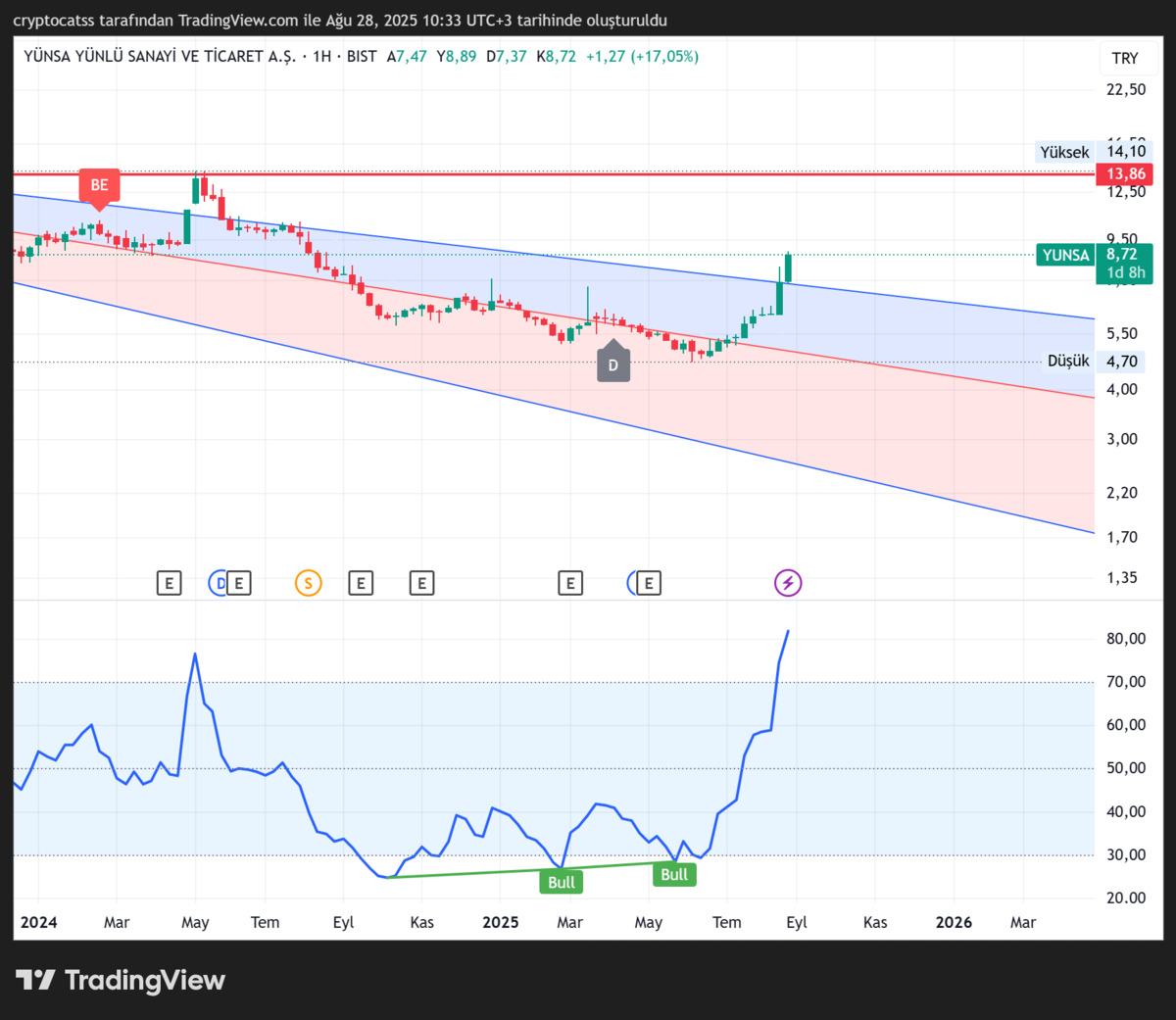Click the orange S split event icon

[x=308, y=584]
